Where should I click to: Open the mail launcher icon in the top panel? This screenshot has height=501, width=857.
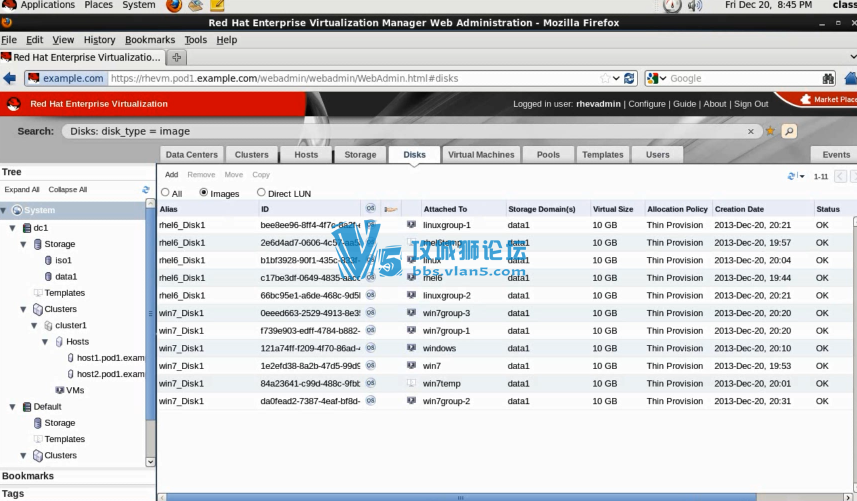[x=195, y=5]
